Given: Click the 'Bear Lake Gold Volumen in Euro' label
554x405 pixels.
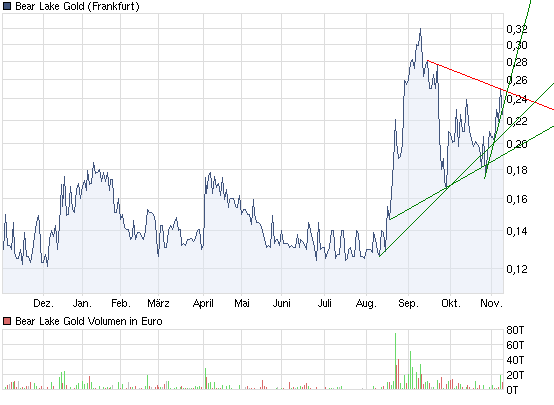Looking at the screenshot, I should 89,321.
